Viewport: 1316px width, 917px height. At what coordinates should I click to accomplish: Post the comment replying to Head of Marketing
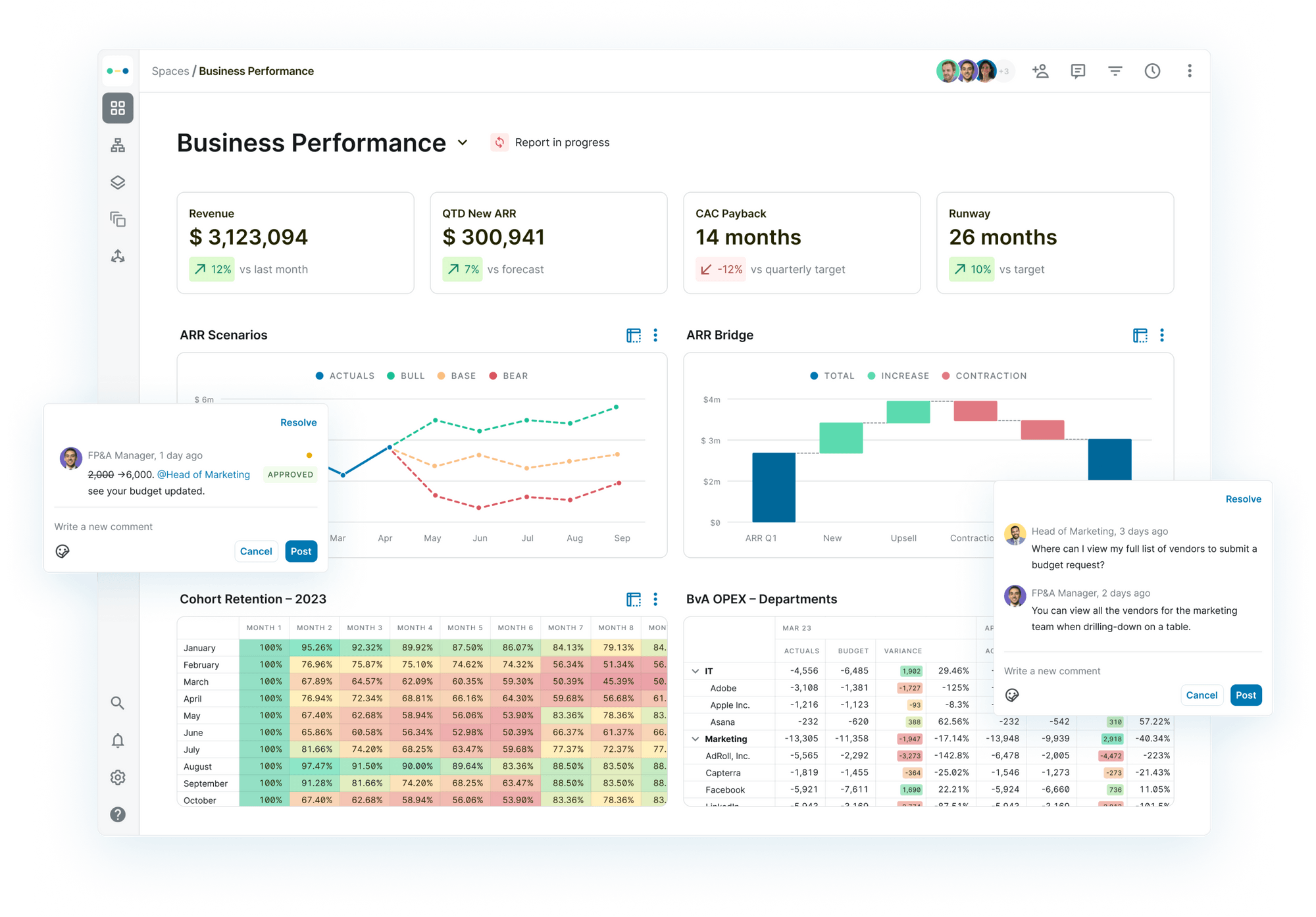click(1246, 695)
